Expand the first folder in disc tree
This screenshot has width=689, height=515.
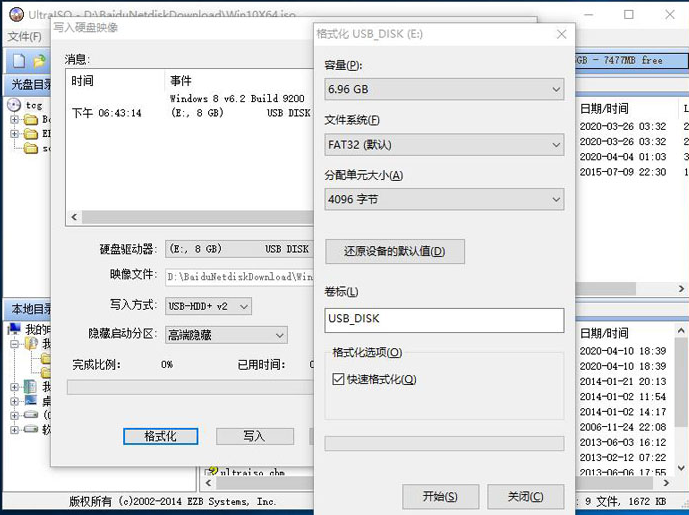[15, 120]
